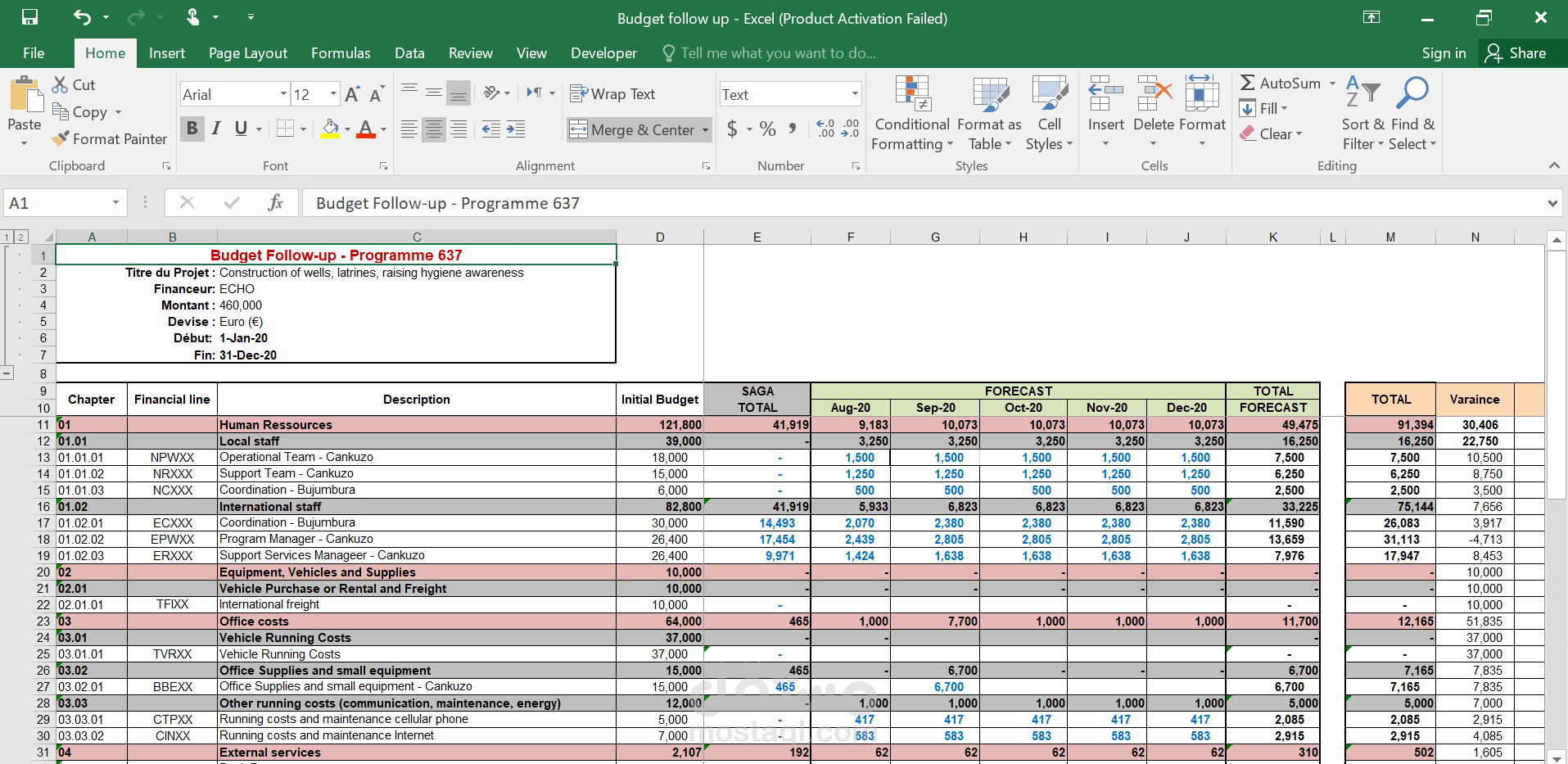Apply Percent Style format
The height and width of the screenshot is (764, 1568).
pyautogui.click(x=767, y=129)
